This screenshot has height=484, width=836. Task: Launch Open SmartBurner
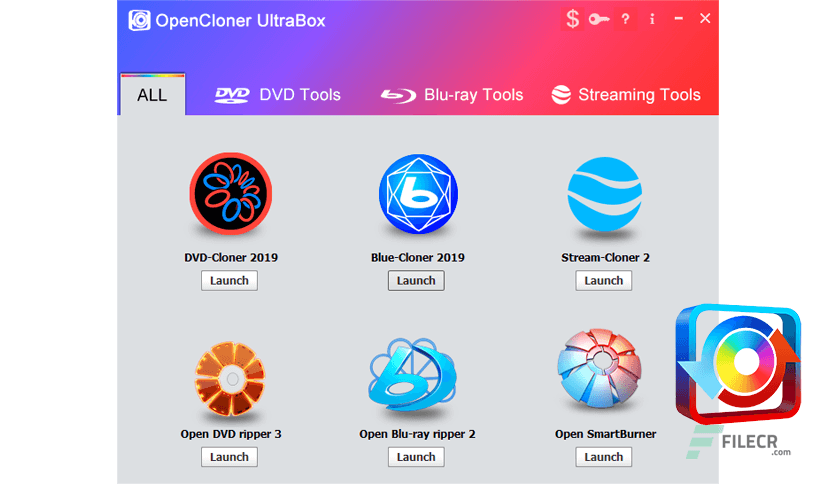[x=604, y=457]
